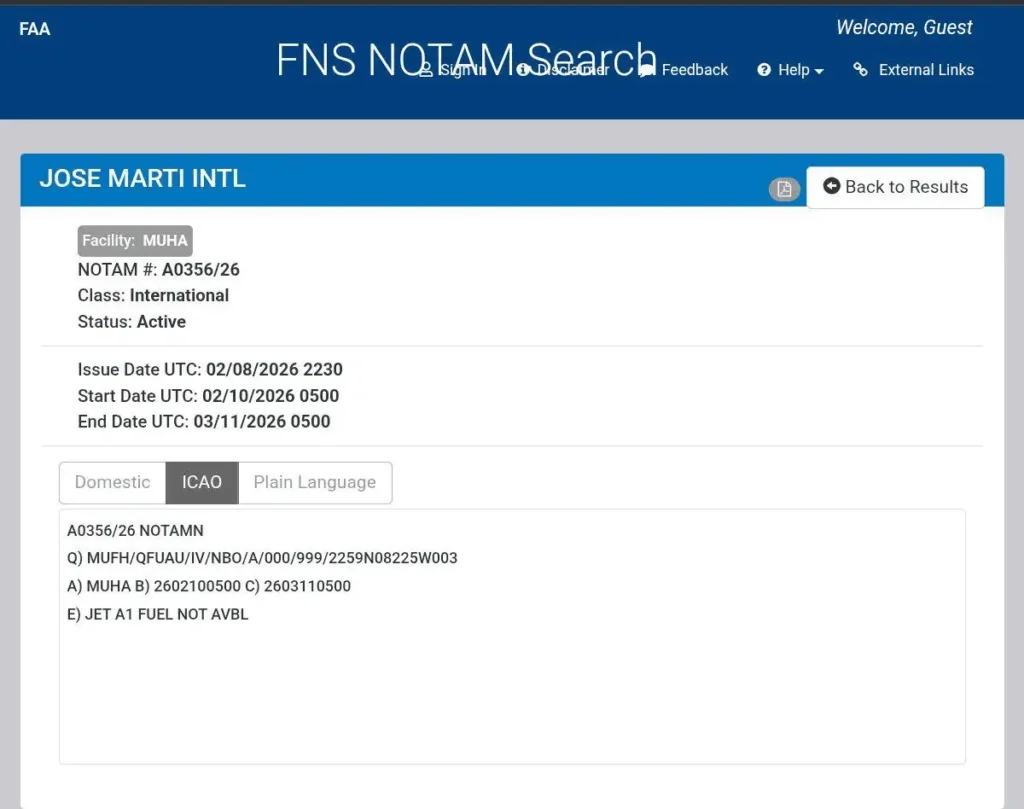Viewport: 1024px width, 809px height.
Task: Click the Facility MUHA badge
Action: [135, 241]
